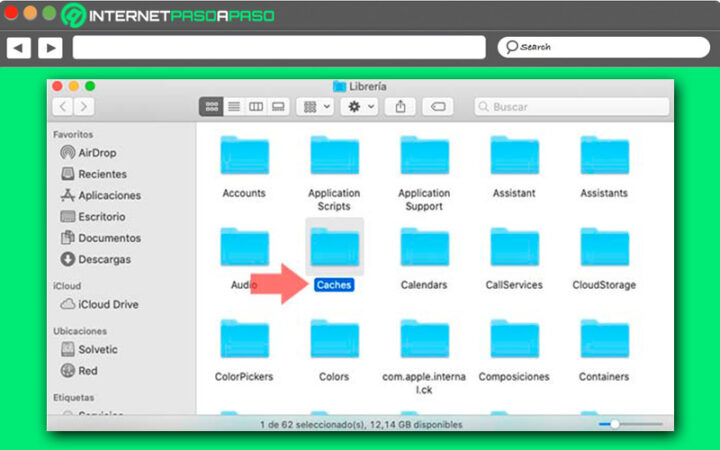Select Recientes in the sidebar
720x450 pixels.
[x=101, y=174]
